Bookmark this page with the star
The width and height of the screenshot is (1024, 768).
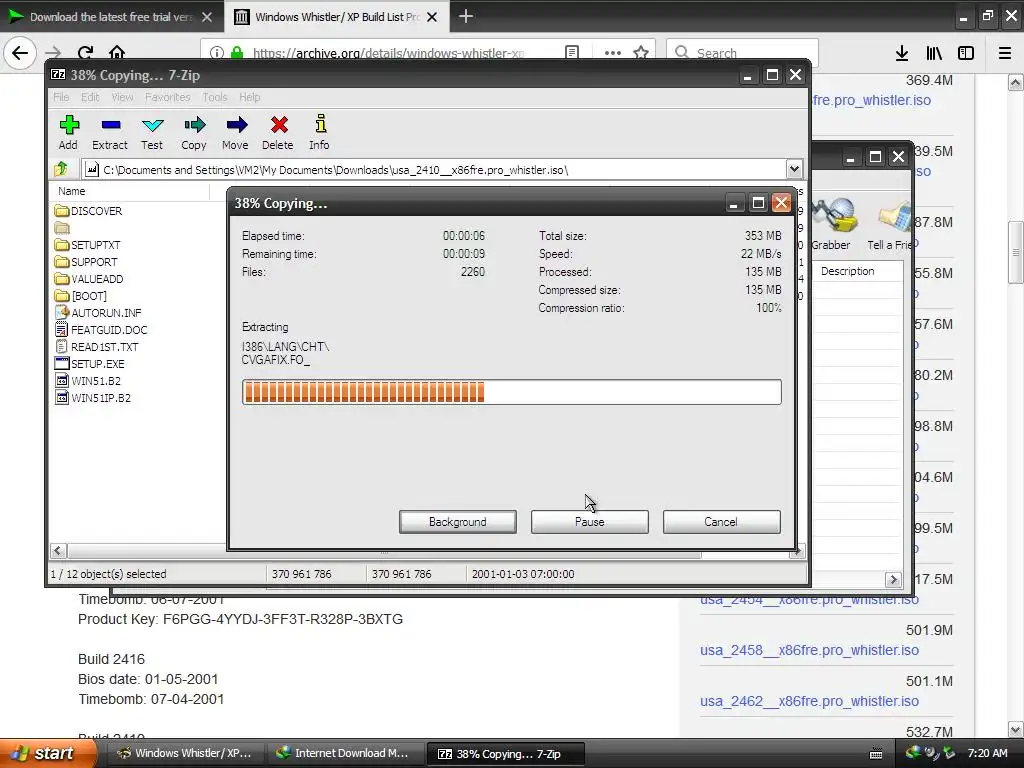pyautogui.click(x=641, y=53)
